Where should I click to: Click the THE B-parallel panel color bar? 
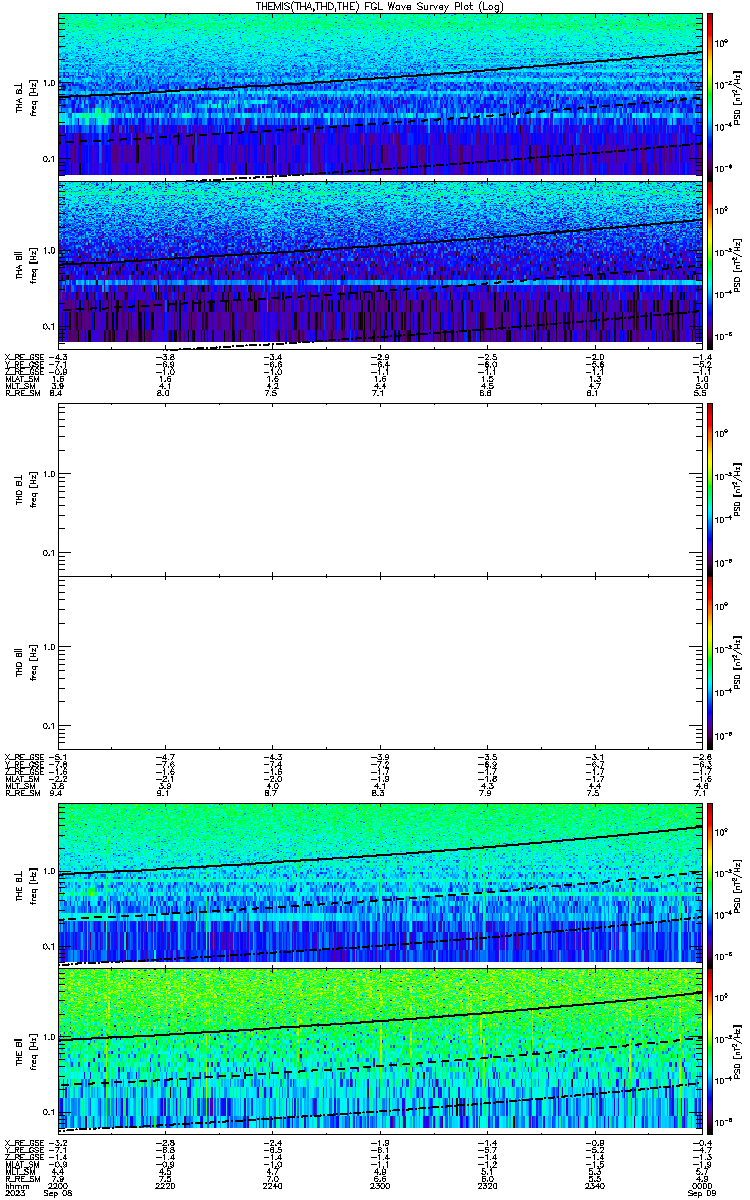coord(710,1049)
